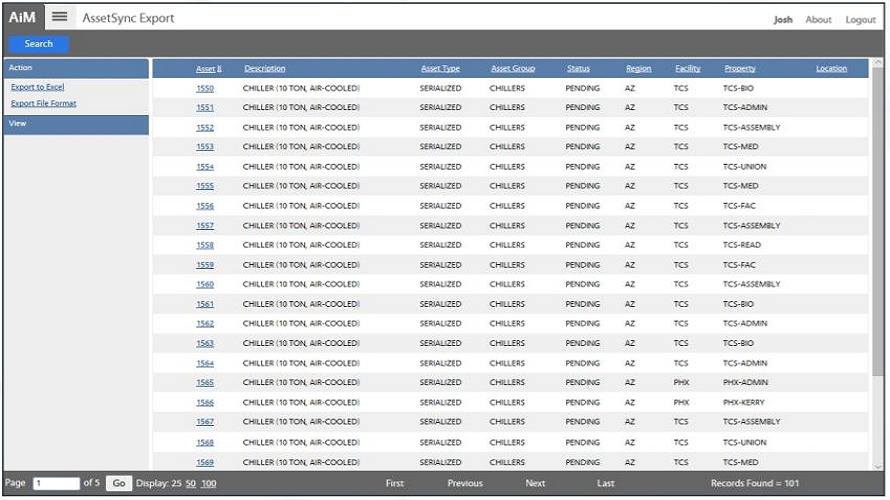Click the Action panel header
This screenshot has height=500, width=890.
76,68
